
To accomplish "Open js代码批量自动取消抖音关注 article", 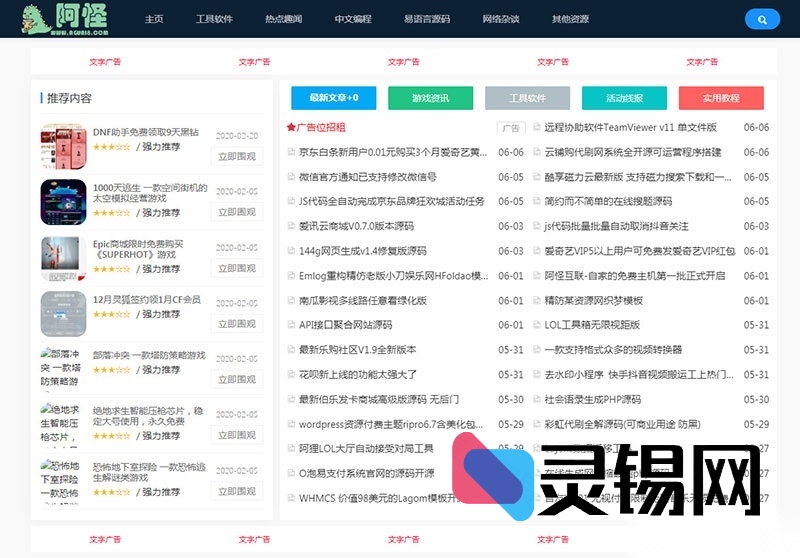I will pyautogui.click(x=616, y=226).
